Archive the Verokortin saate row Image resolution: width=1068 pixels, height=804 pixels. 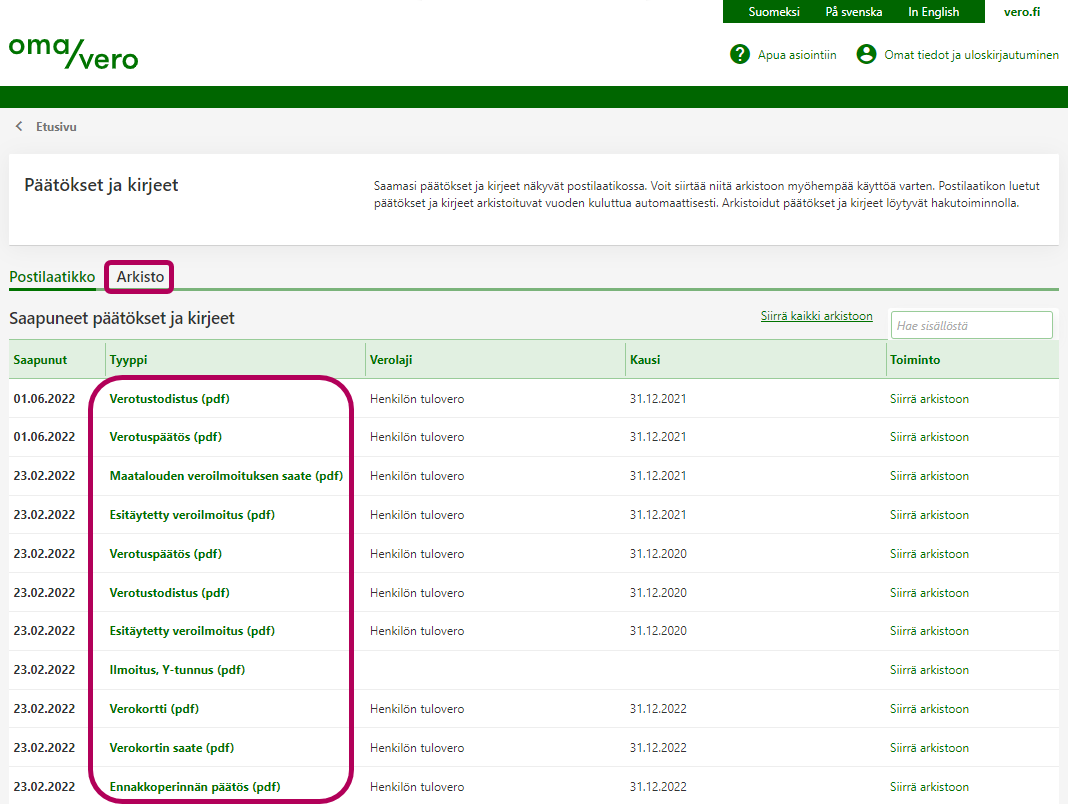click(929, 748)
